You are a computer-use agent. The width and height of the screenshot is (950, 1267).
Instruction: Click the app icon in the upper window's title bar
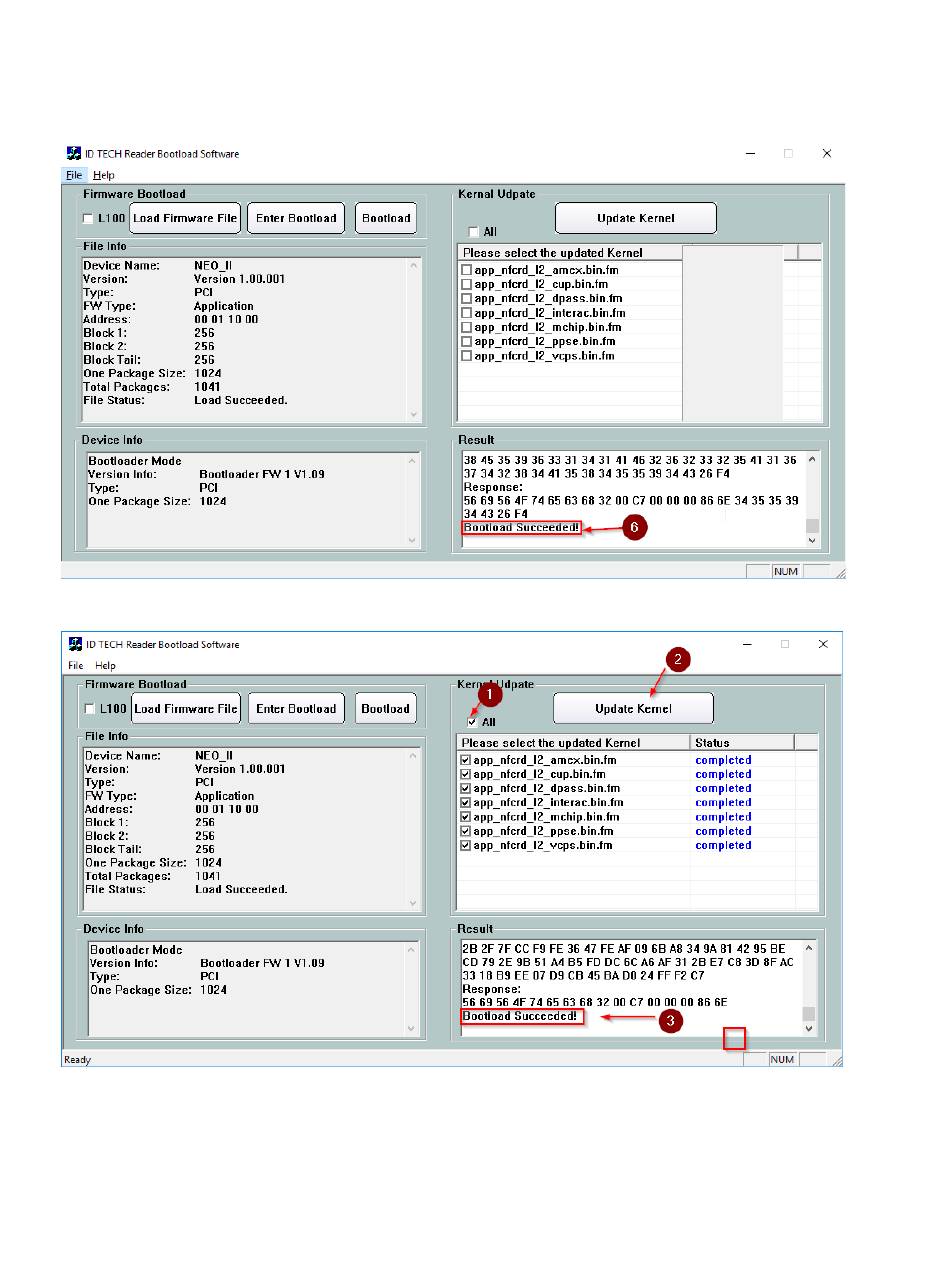click(x=74, y=153)
